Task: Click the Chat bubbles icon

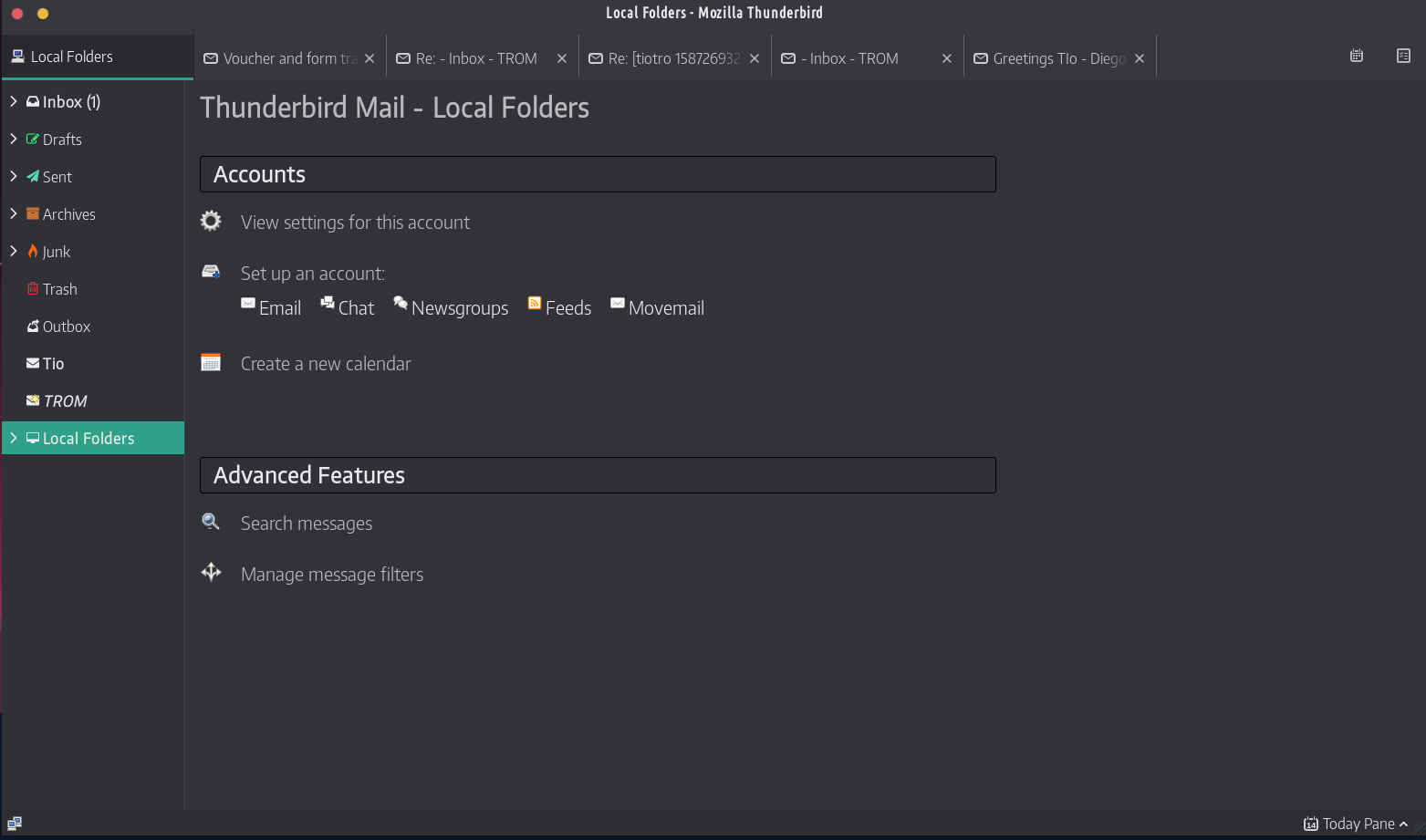Action: coord(328,303)
